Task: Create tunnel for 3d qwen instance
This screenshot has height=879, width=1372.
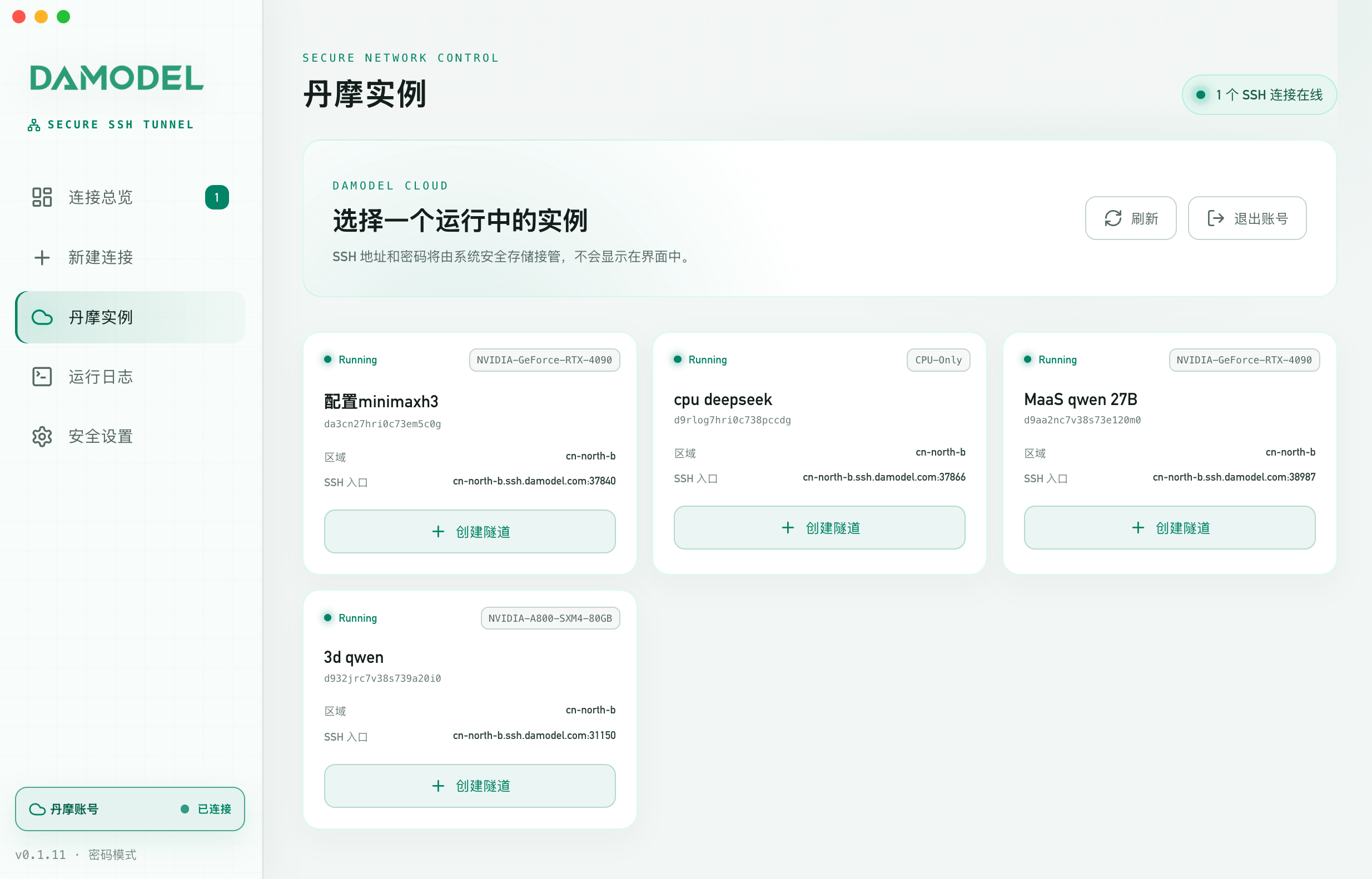Action: pos(470,786)
